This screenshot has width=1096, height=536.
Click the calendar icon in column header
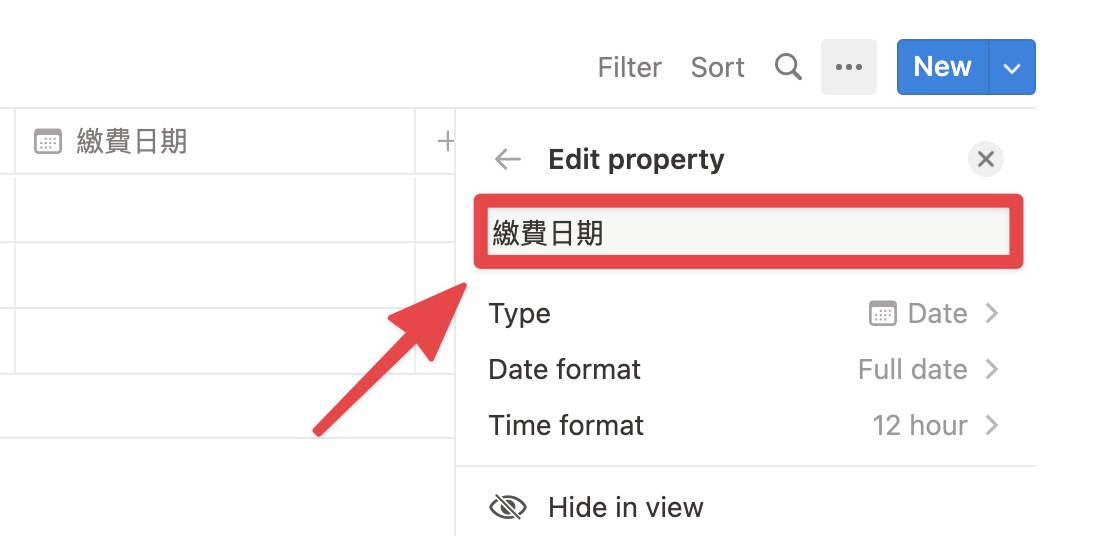coord(48,142)
